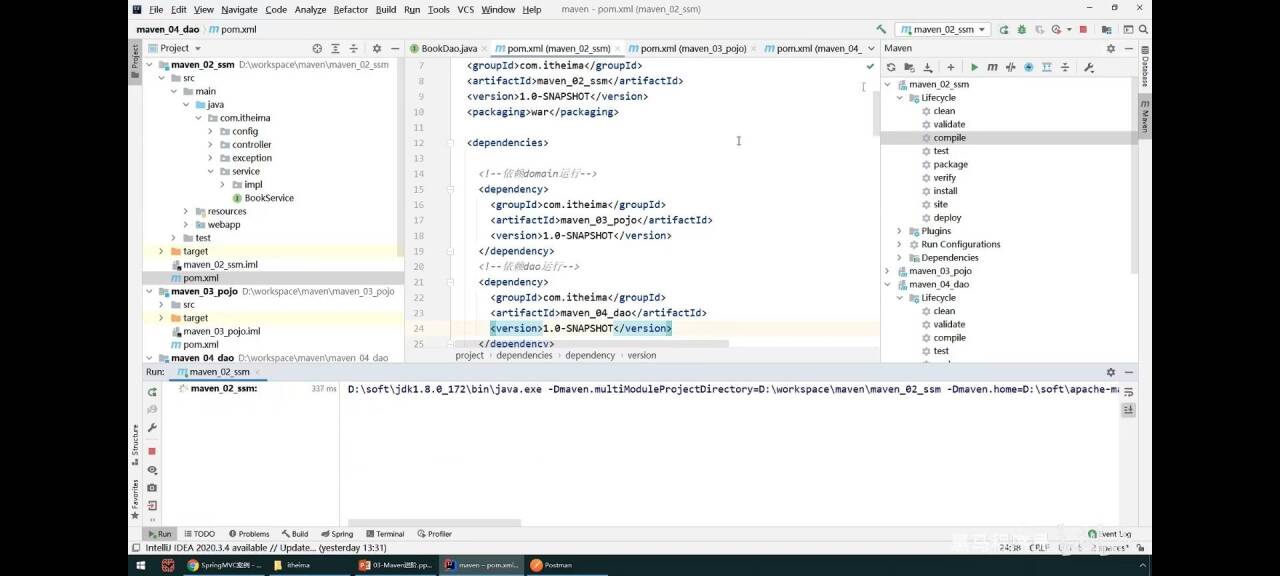Expand maven_03_pojo in Maven panel
This screenshot has height=576, width=1280.
click(x=887, y=271)
